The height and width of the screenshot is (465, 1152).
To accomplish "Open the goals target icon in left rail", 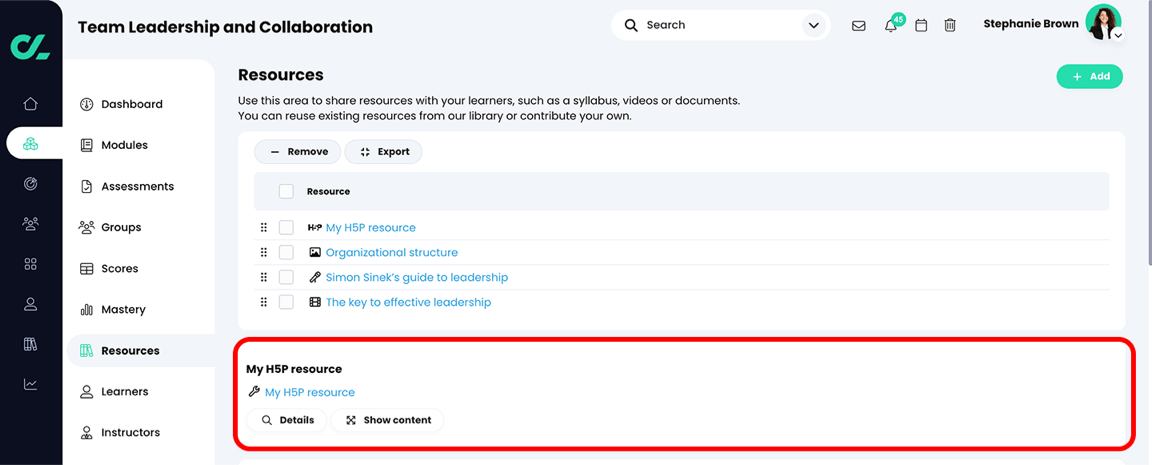I will 30,184.
